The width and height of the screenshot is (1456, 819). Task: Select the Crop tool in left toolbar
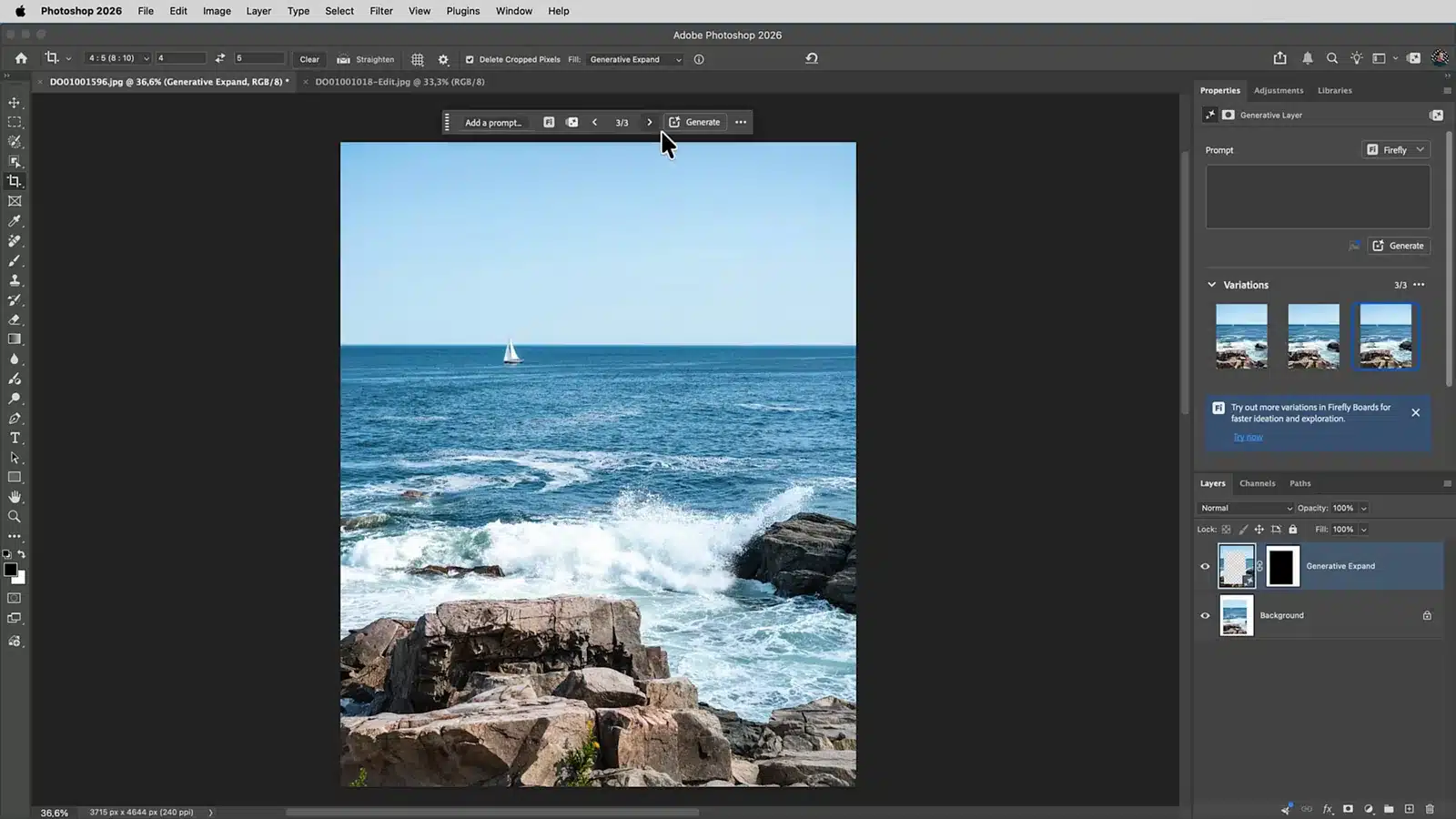click(x=15, y=181)
